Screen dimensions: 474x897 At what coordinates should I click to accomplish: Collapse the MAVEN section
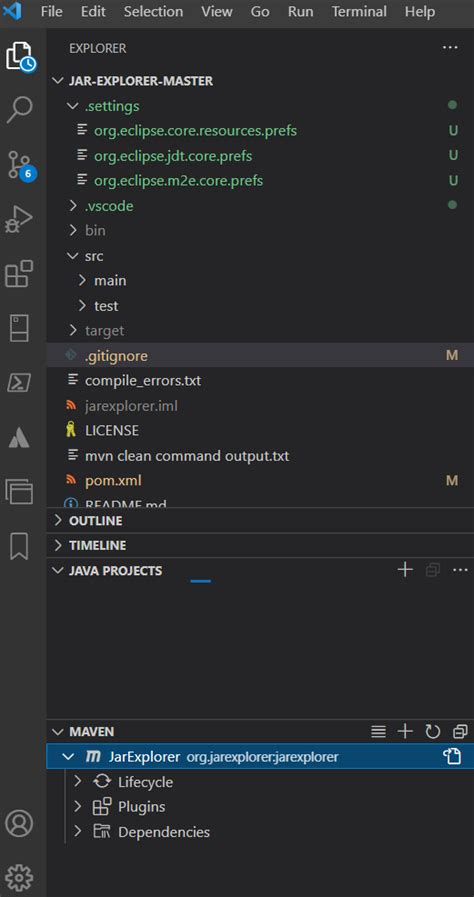coord(58,732)
